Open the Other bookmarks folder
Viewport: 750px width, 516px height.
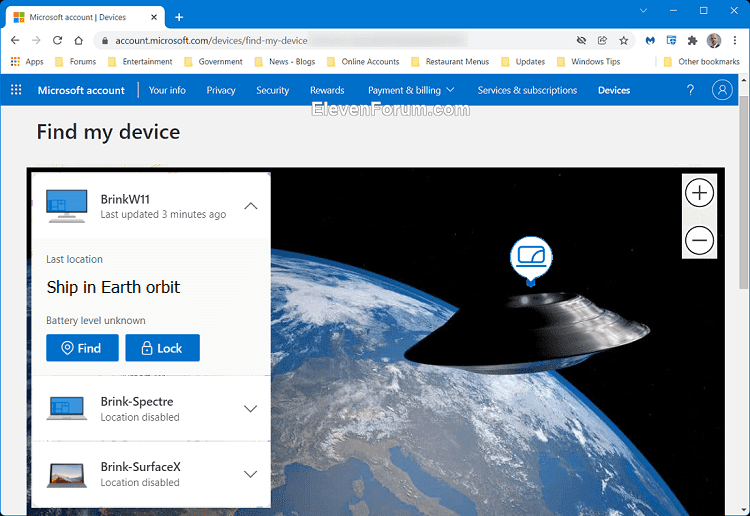[702, 62]
